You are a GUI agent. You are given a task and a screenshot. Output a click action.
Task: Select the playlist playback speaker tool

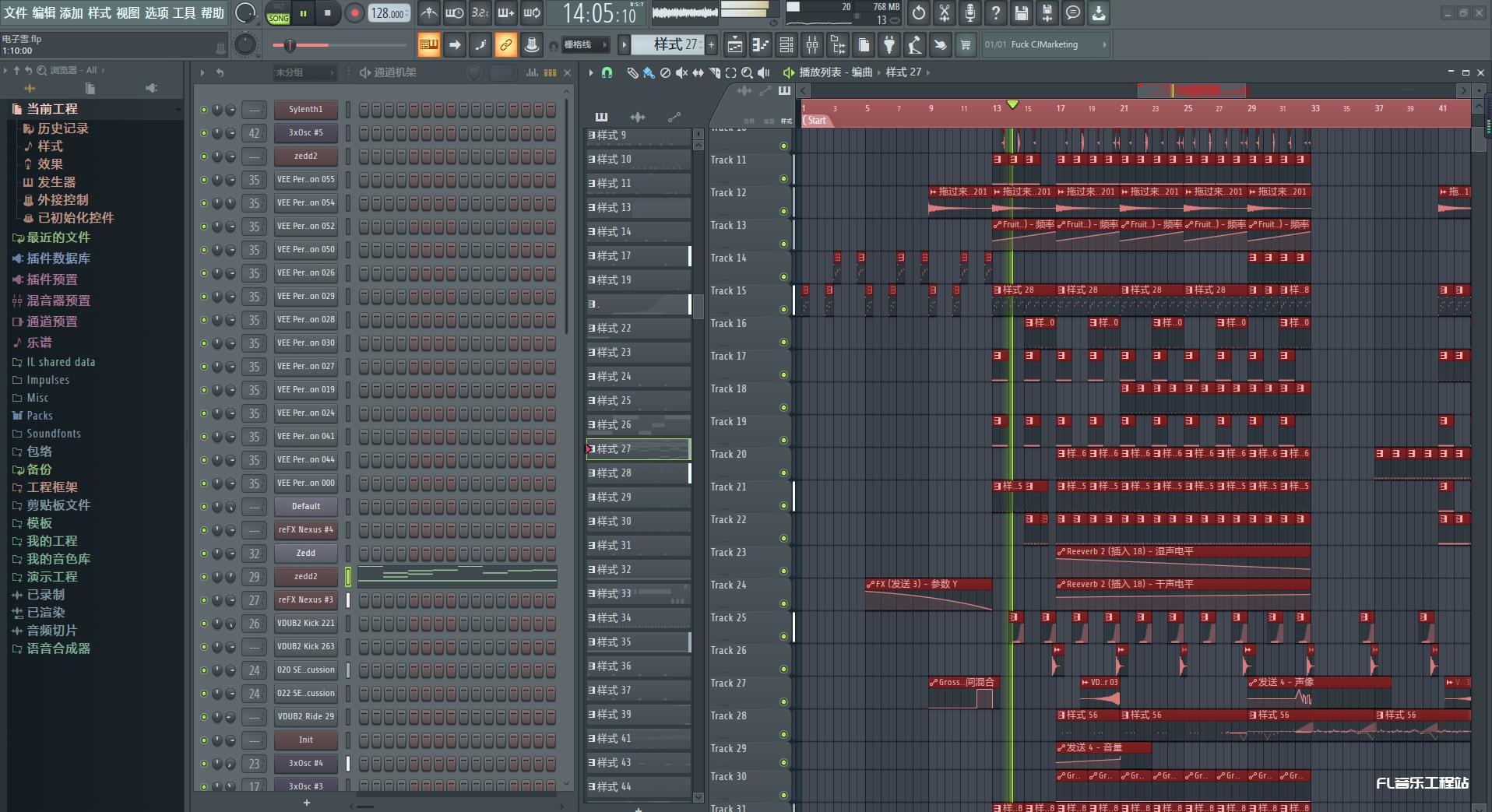[763, 72]
